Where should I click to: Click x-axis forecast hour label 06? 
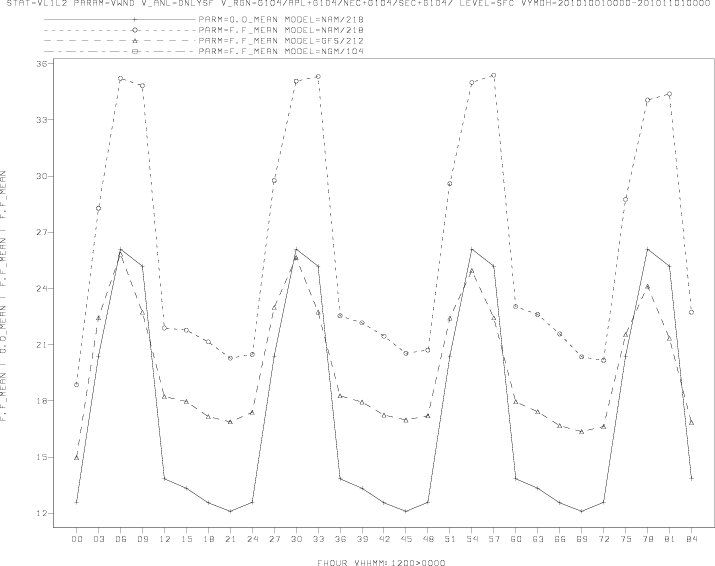point(120,539)
